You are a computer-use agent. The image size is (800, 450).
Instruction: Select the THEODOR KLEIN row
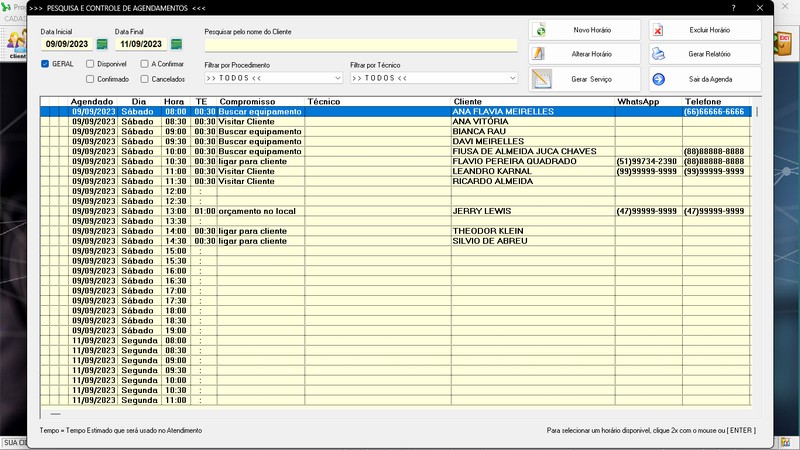click(395, 231)
